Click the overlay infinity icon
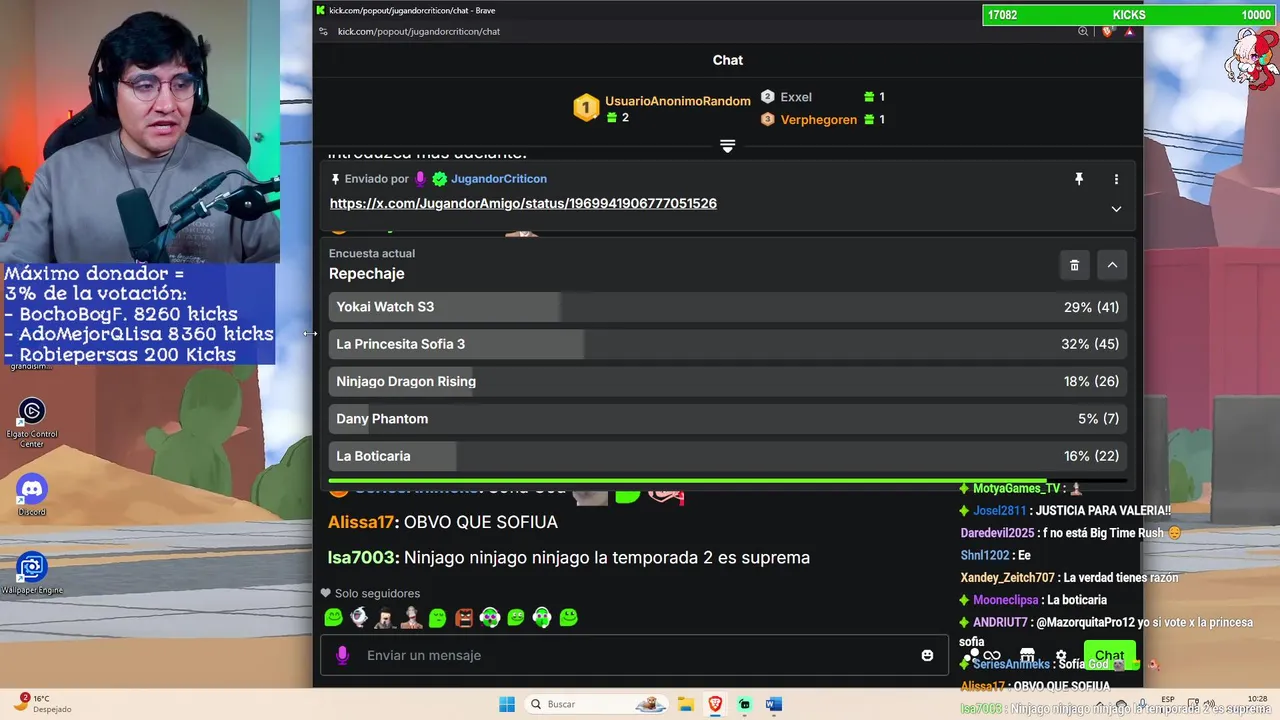Screen dimensions: 1280x720 (x=992, y=656)
